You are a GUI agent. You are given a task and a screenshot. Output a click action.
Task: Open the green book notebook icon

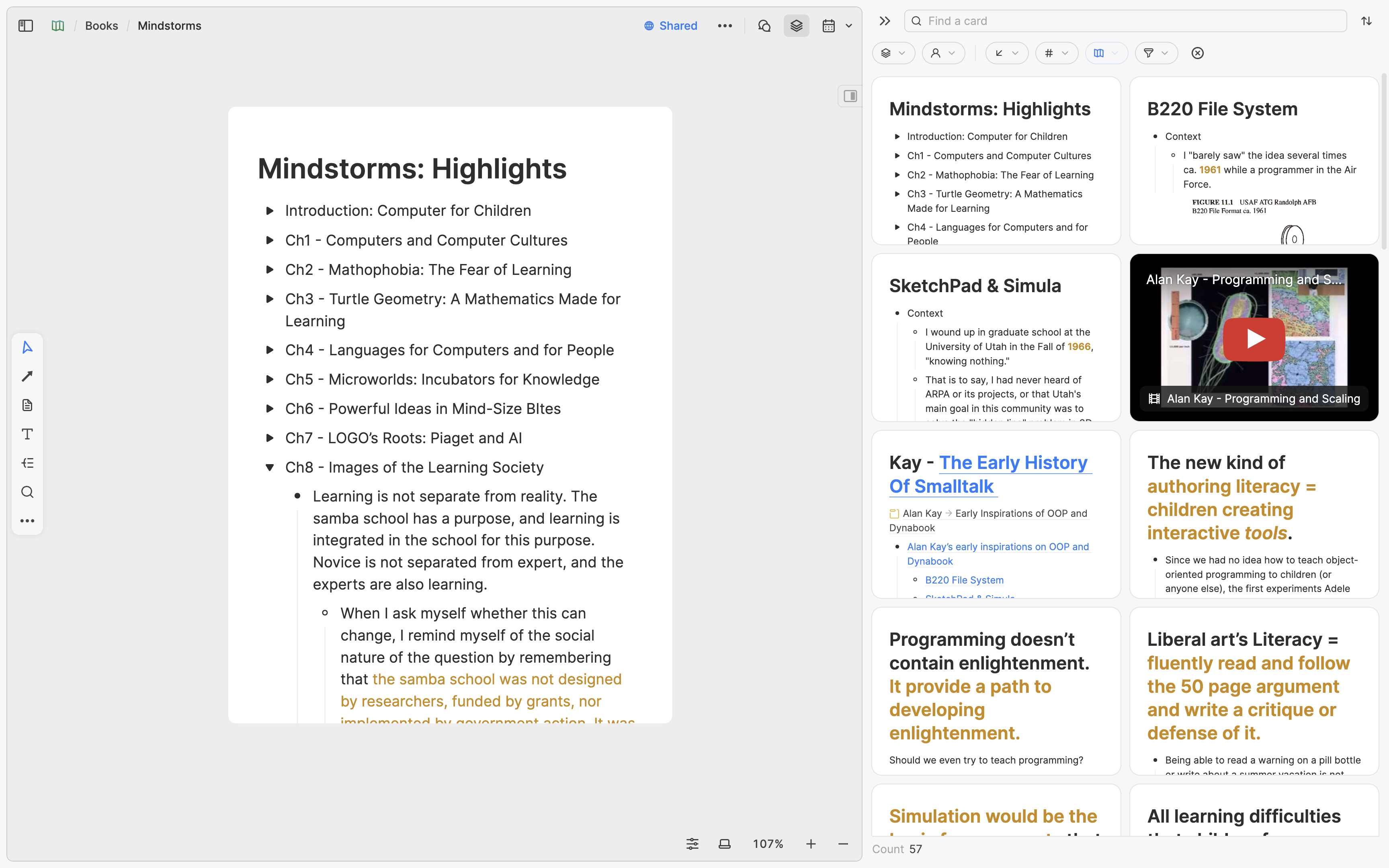pyautogui.click(x=58, y=26)
